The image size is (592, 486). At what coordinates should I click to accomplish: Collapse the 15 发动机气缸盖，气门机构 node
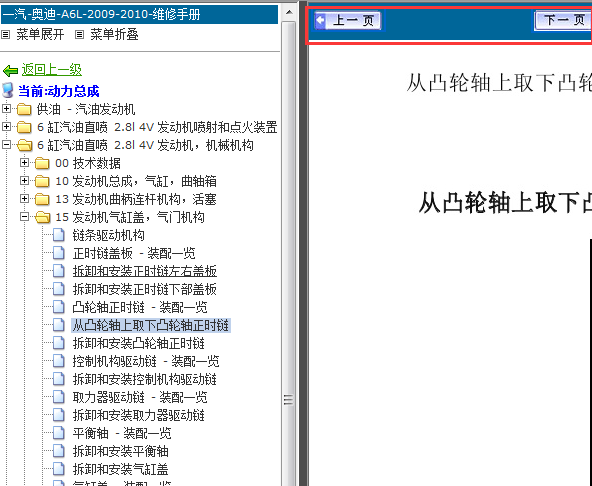coord(24,217)
